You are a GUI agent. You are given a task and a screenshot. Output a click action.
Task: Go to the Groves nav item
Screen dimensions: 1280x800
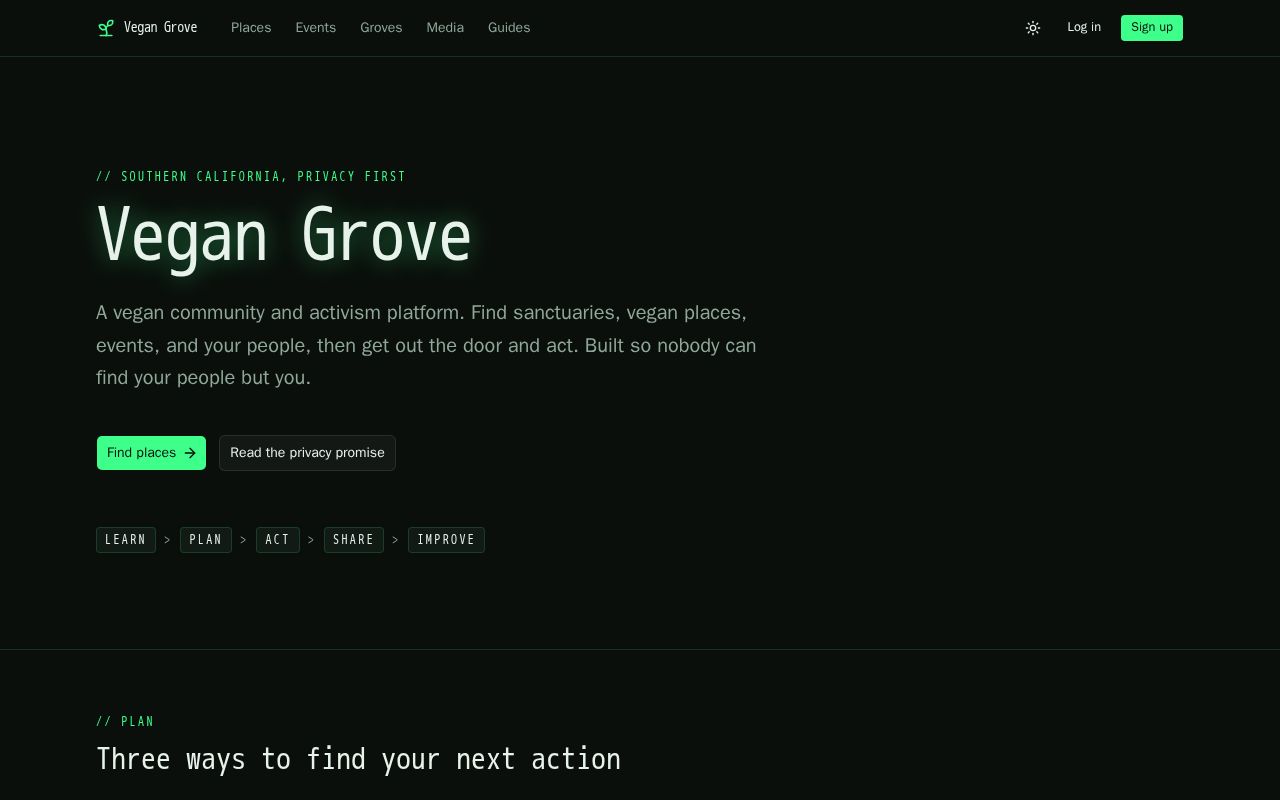(x=381, y=28)
